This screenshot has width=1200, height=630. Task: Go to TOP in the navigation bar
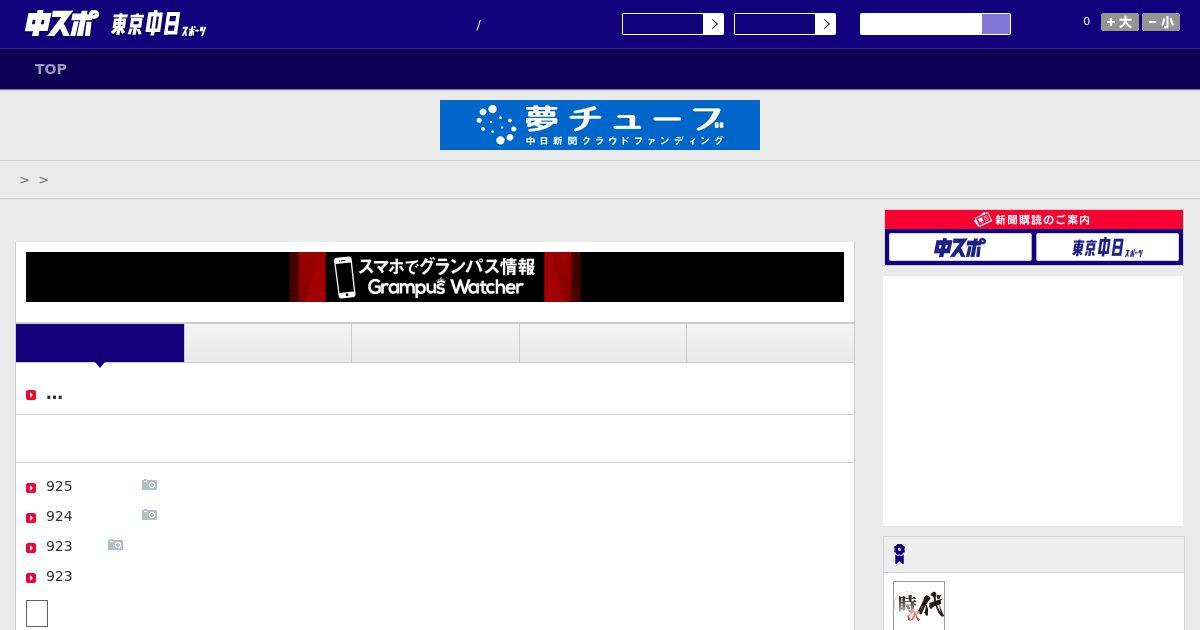pyautogui.click(x=51, y=69)
